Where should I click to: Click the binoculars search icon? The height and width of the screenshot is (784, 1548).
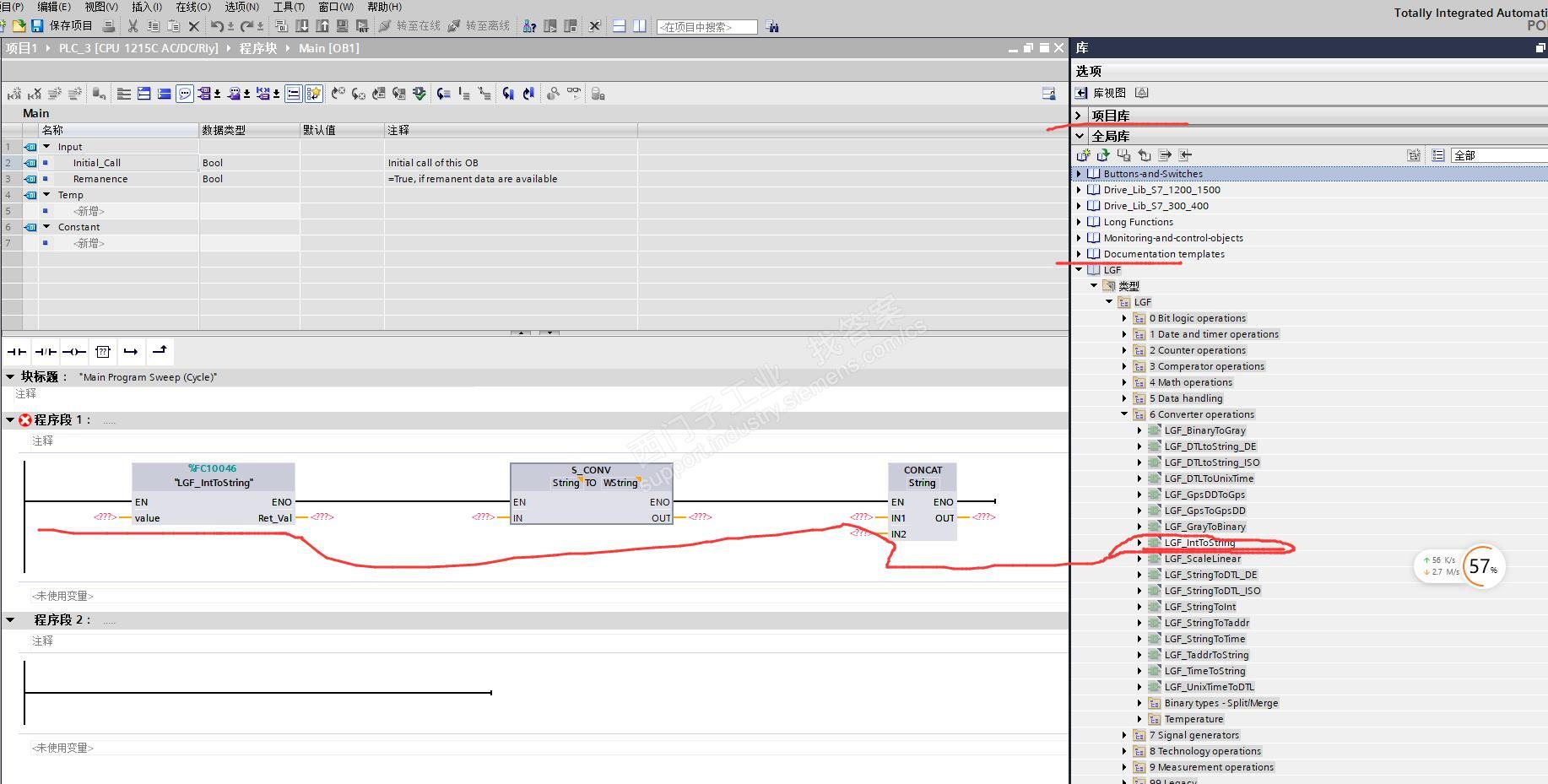pos(771,26)
